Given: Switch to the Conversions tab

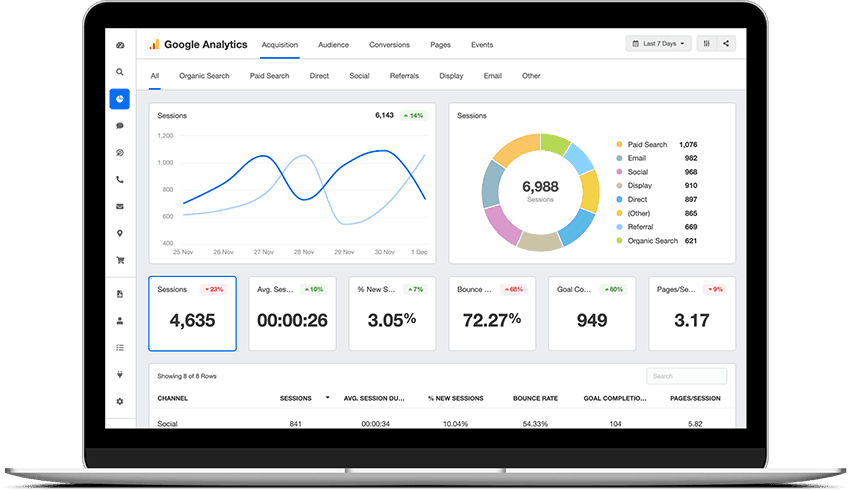Looking at the screenshot, I should click(x=389, y=45).
